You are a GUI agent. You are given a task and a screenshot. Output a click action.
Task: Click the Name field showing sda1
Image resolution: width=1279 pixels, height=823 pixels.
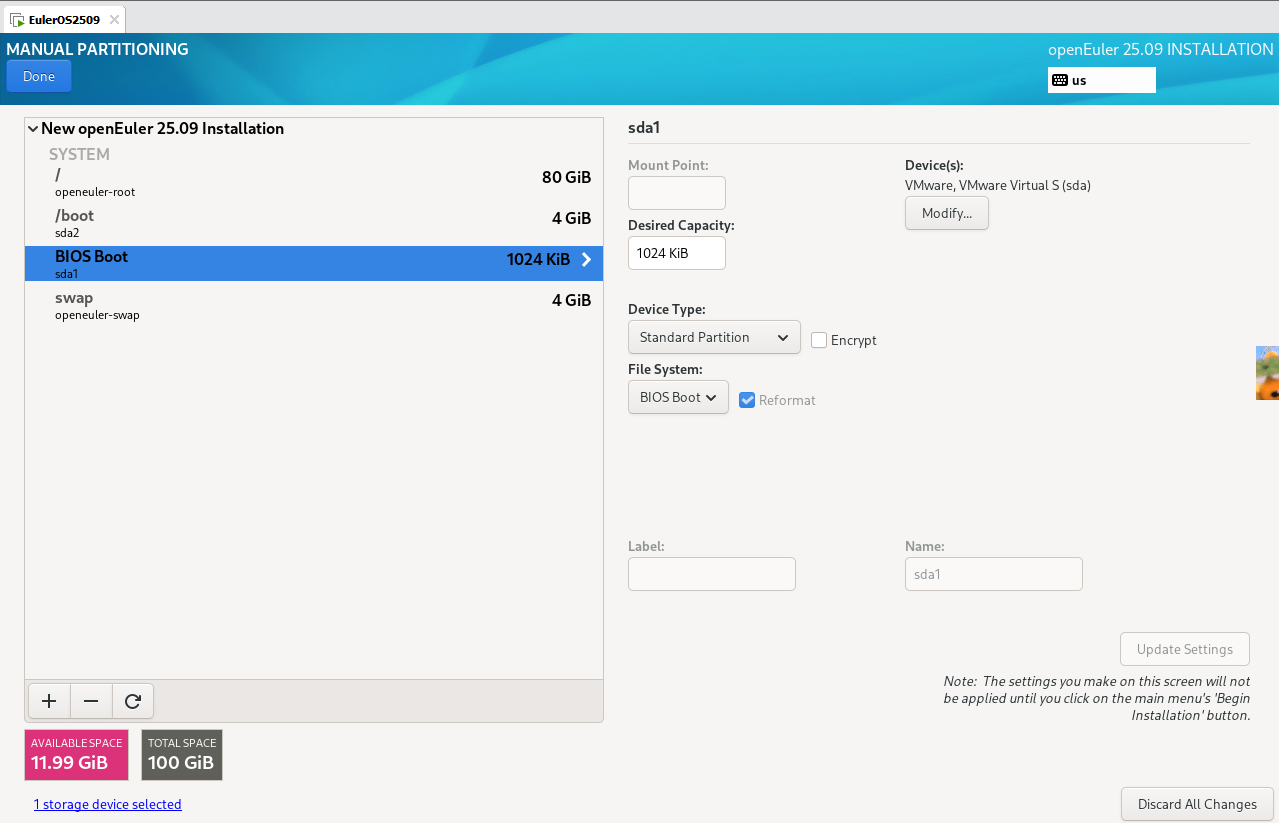(994, 574)
